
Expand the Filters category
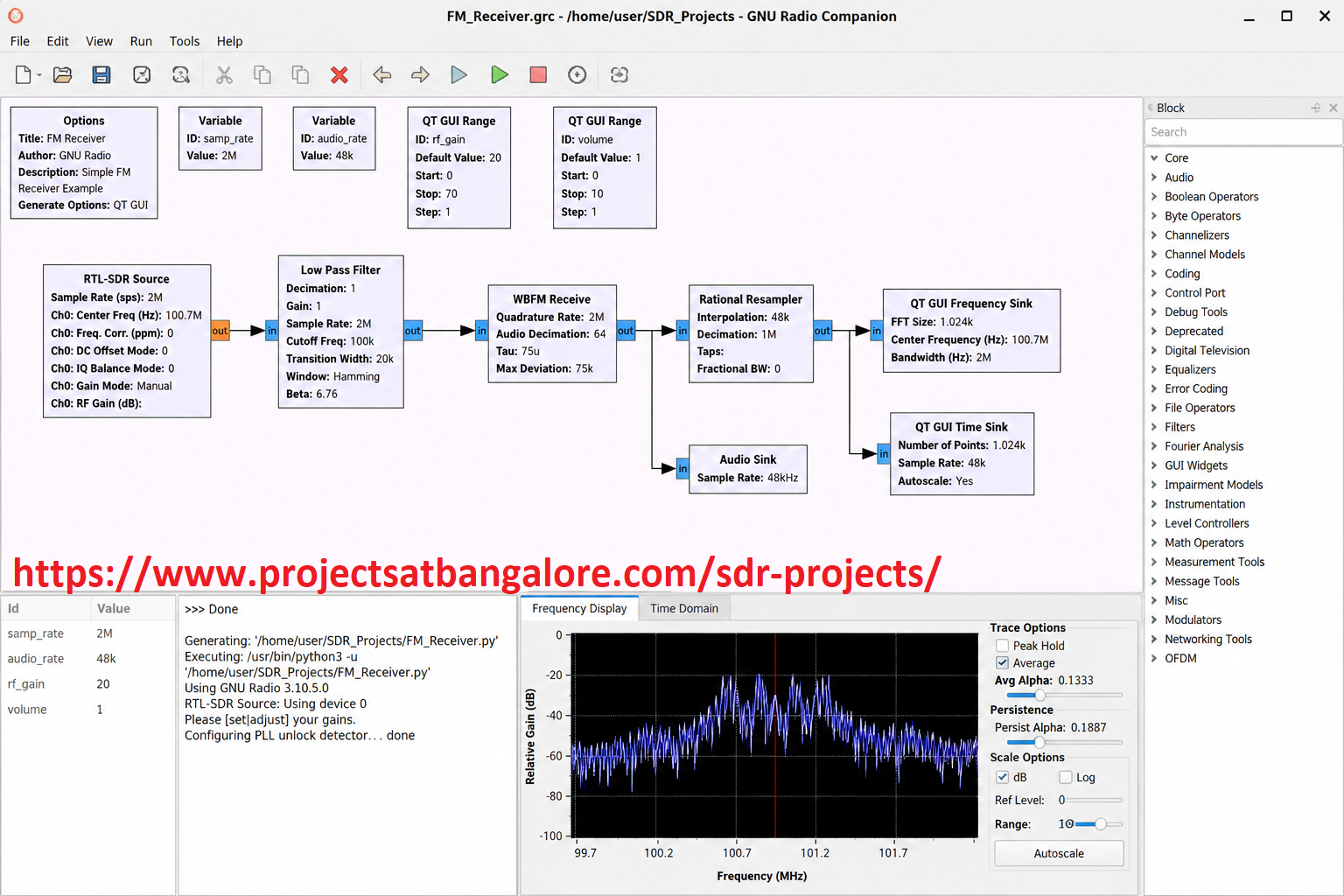point(1154,427)
